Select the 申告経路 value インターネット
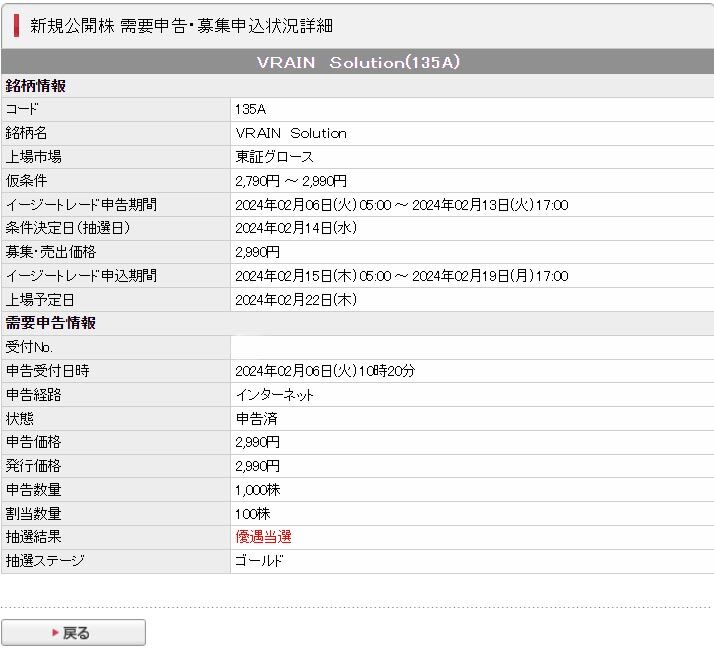Screen dimensions: 714x661 pos(275,395)
